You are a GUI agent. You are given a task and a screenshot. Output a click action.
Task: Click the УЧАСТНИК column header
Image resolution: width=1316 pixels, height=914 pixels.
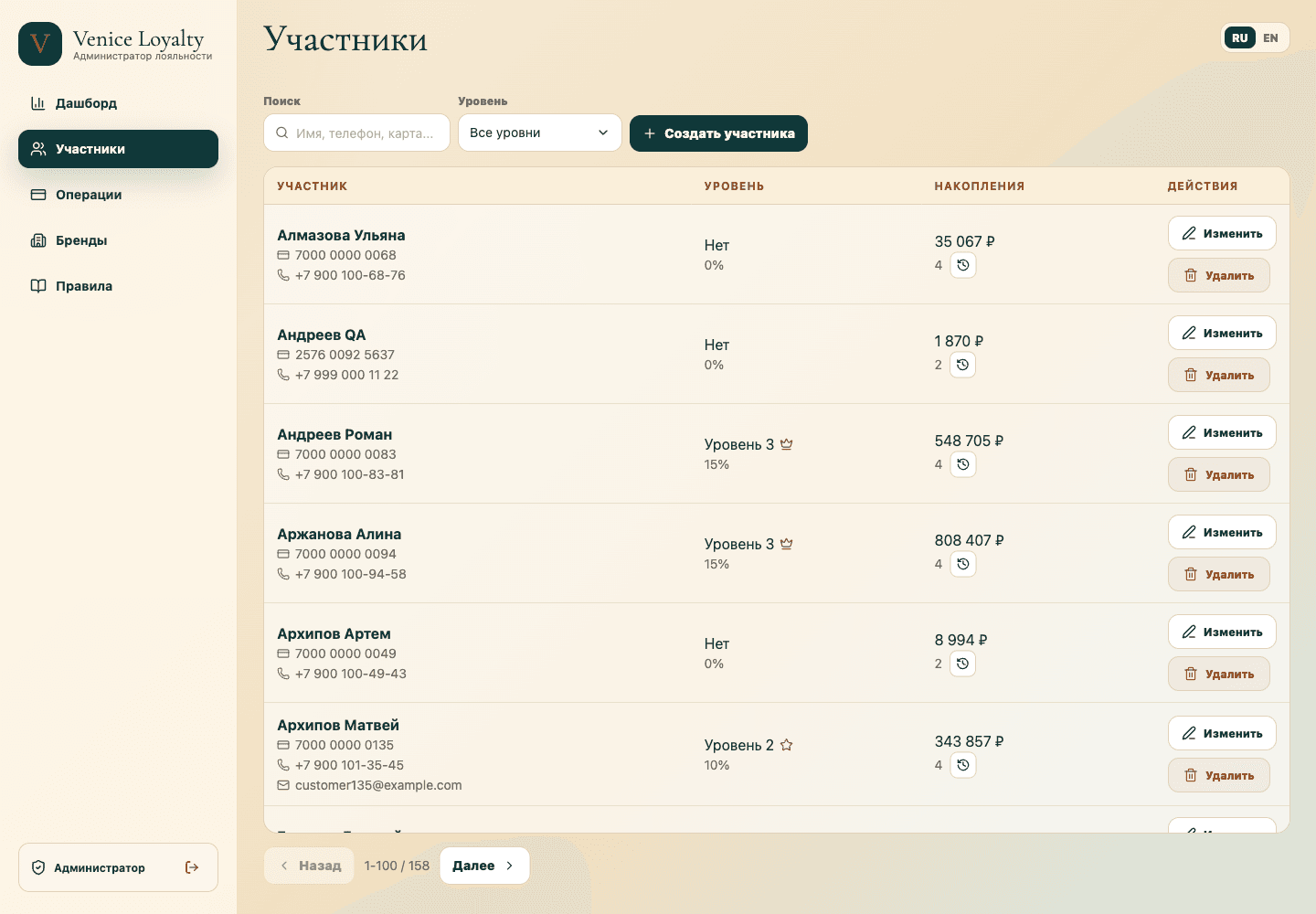click(x=312, y=186)
